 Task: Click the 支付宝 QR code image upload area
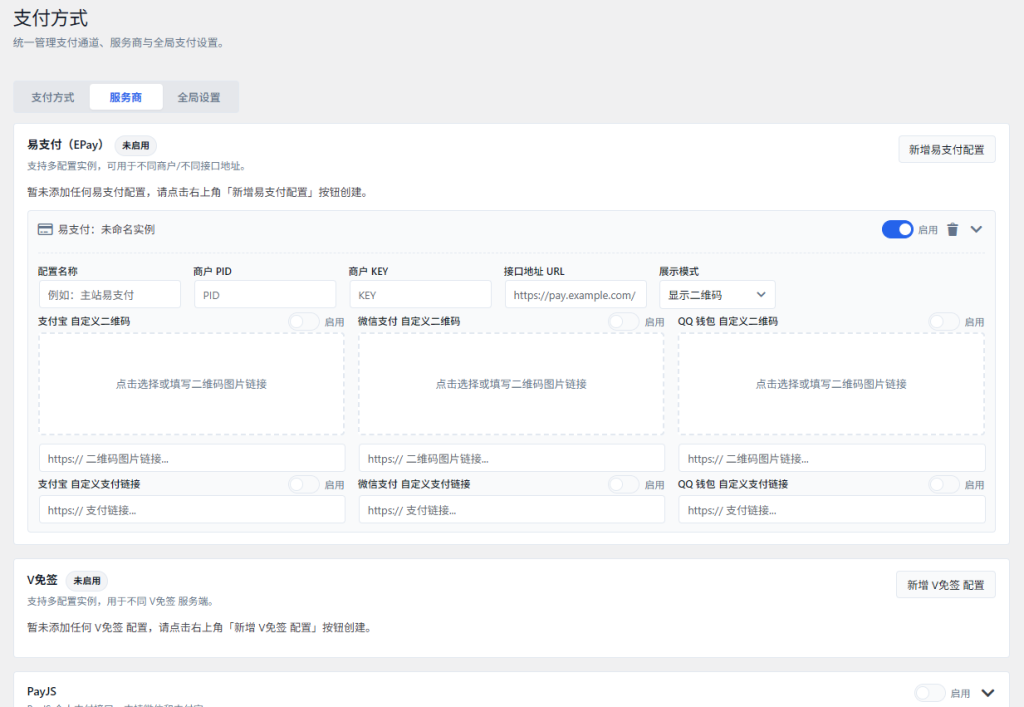[191, 384]
